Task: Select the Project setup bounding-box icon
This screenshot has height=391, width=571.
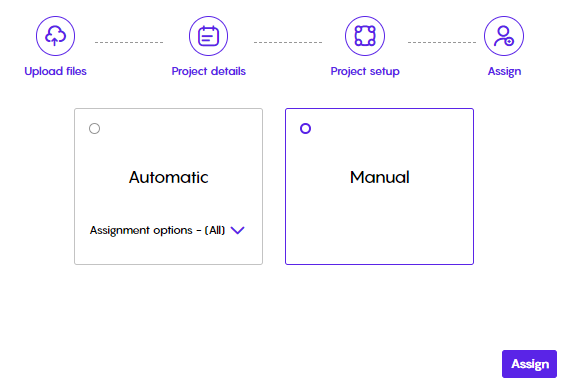Action: pos(365,36)
